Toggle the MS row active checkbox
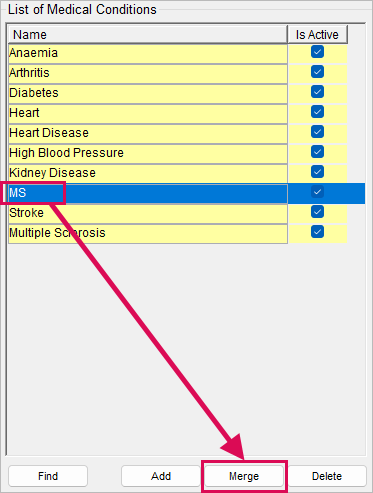This screenshot has height=493, width=373. tap(317, 192)
